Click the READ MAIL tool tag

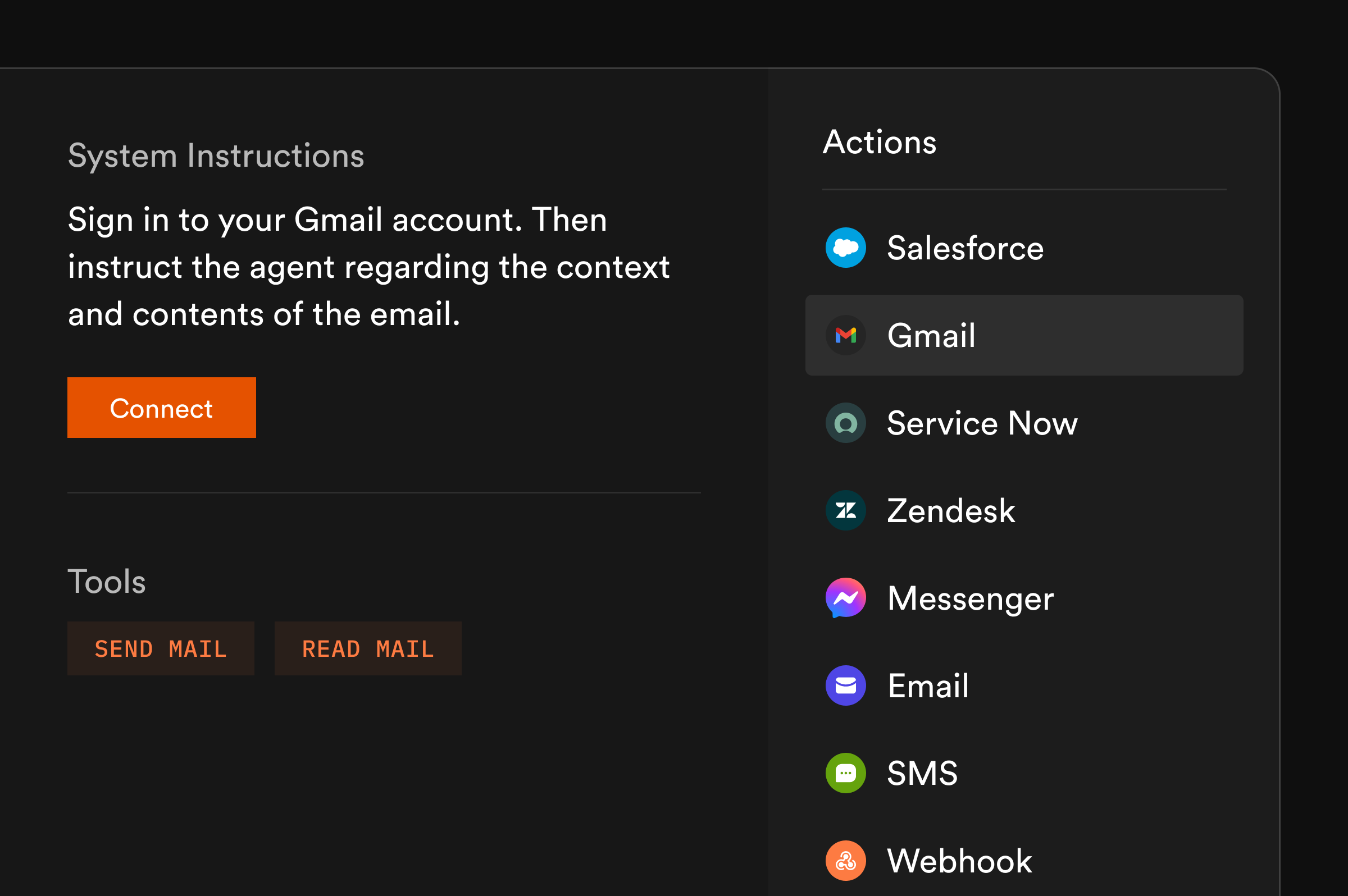[x=368, y=648]
